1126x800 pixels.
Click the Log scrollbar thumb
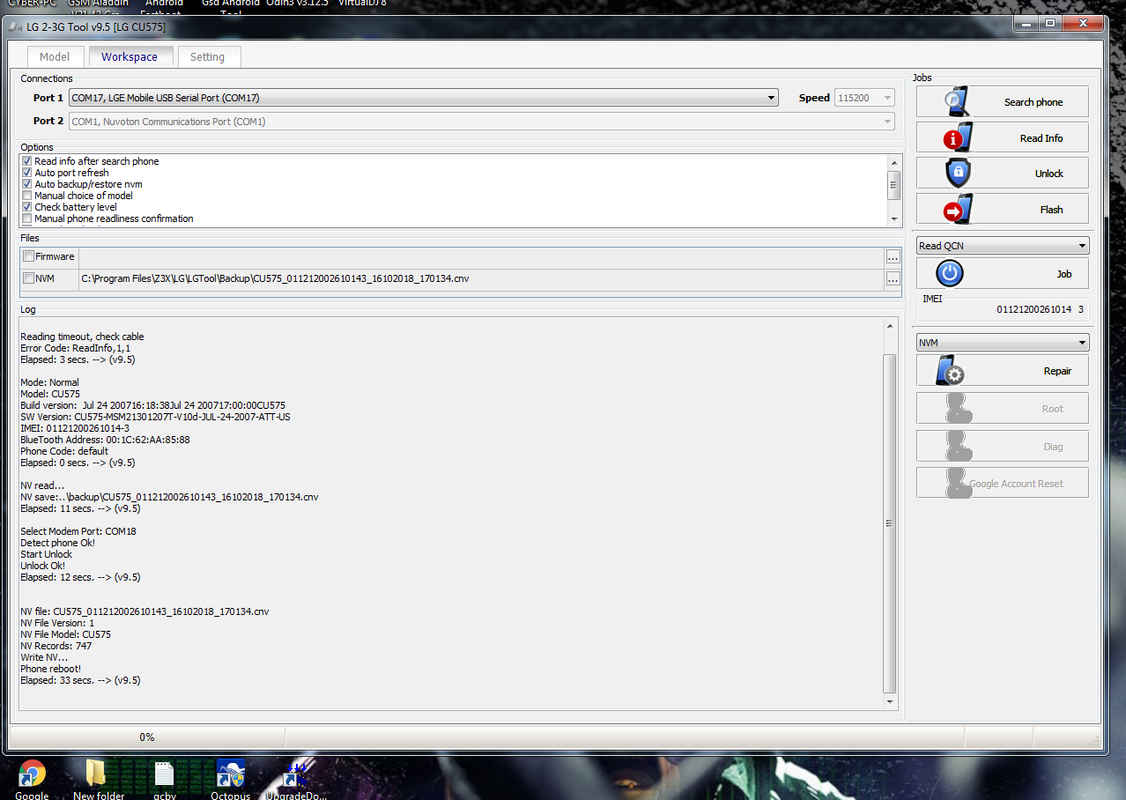click(x=890, y=524)
